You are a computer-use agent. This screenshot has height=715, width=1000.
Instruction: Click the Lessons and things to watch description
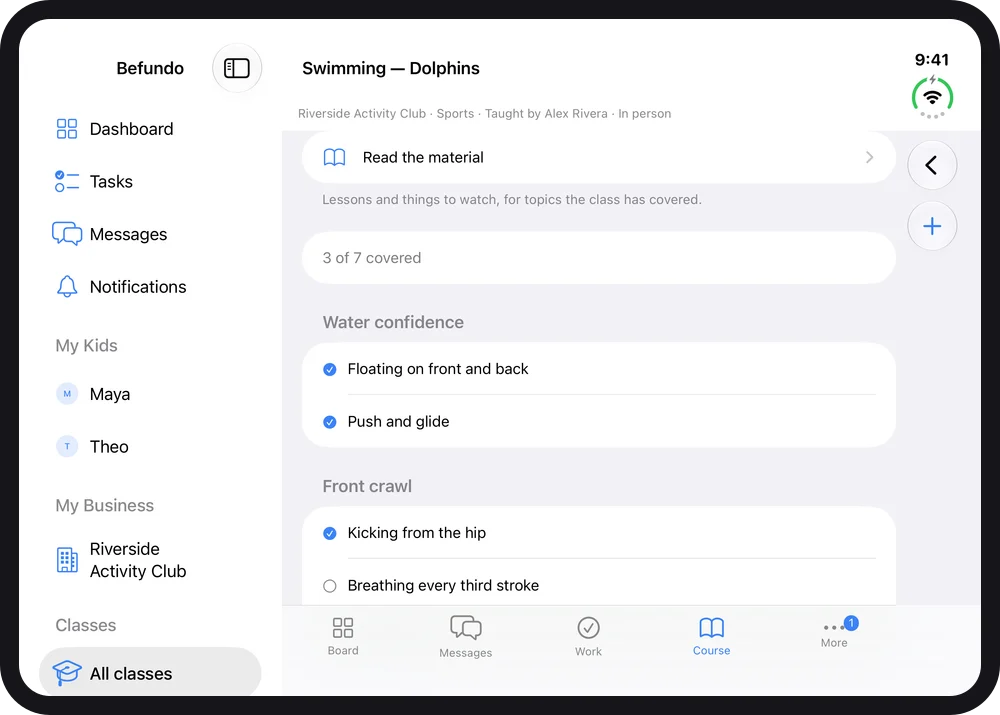click(511, 200)
